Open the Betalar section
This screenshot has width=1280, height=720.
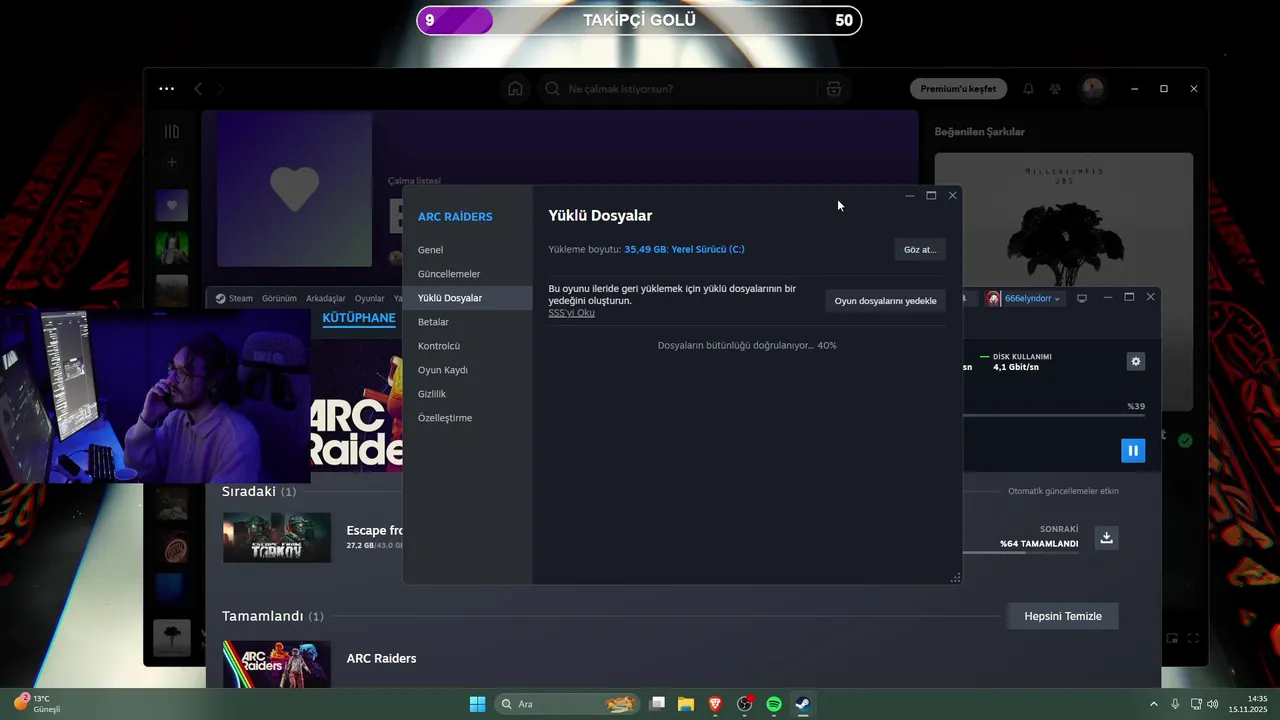(x=468, y=322)
